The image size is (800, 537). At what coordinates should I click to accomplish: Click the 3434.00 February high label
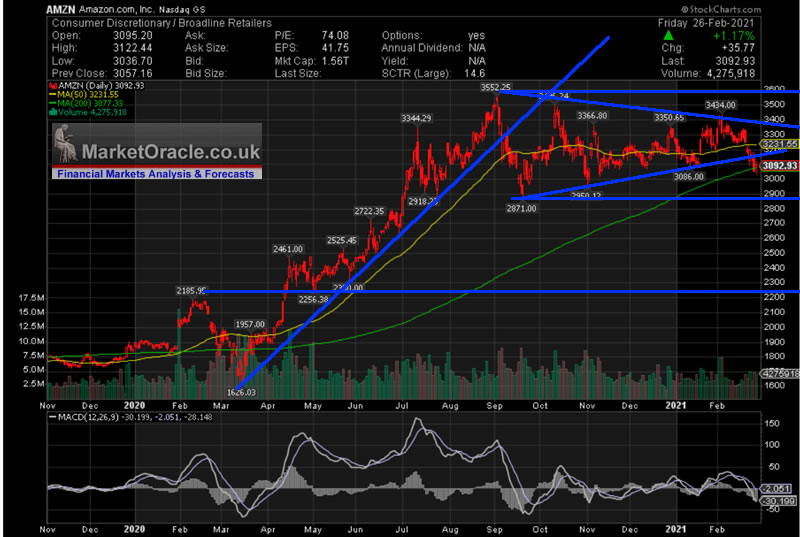(x=720, y=105)
